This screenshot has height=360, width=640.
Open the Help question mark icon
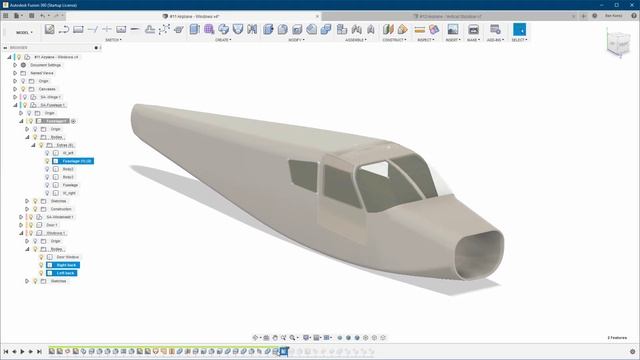[634, 16]
